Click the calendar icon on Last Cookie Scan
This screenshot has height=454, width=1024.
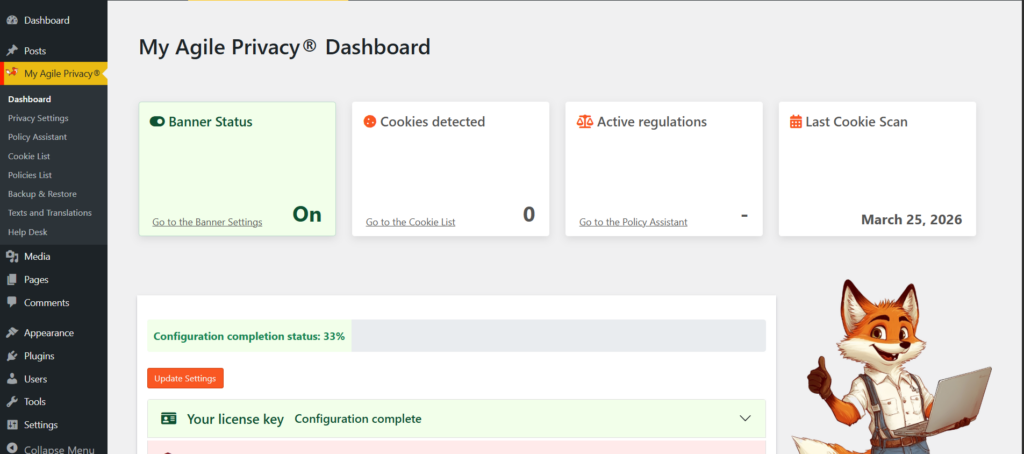tap(795, 122)
